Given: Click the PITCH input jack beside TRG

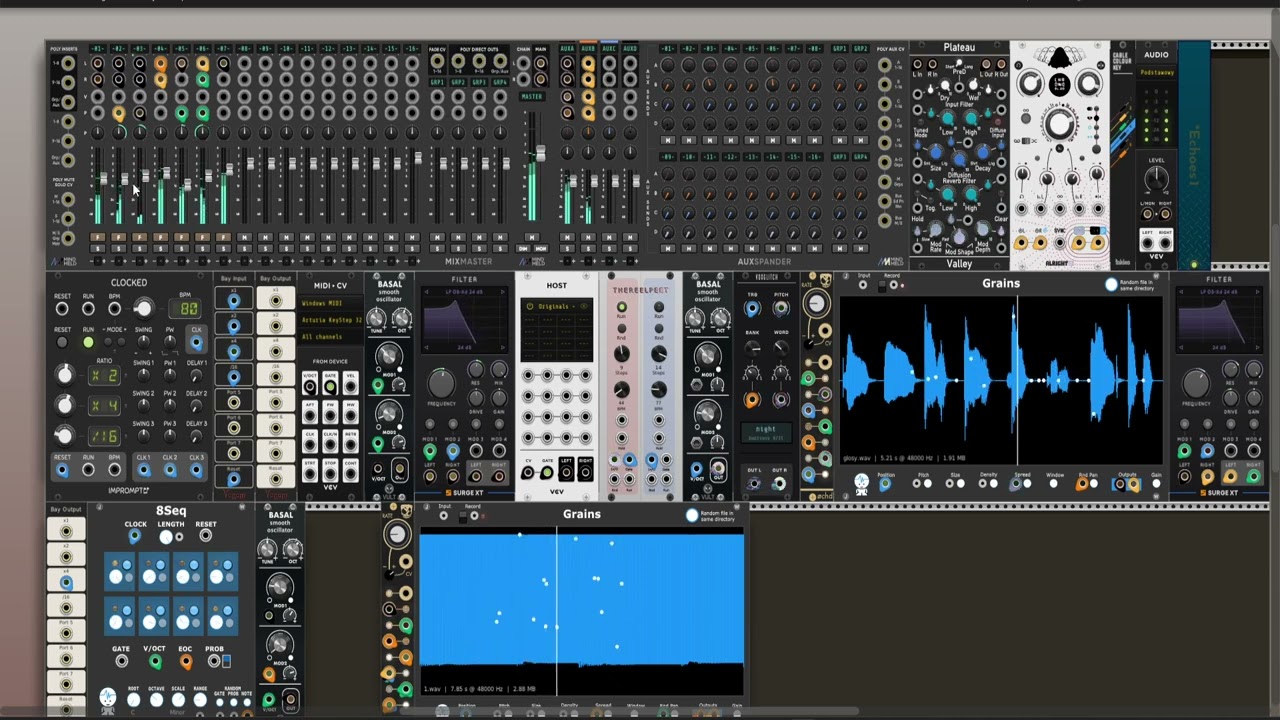Looking at the screenshot, I should click(x=780, y=309).
